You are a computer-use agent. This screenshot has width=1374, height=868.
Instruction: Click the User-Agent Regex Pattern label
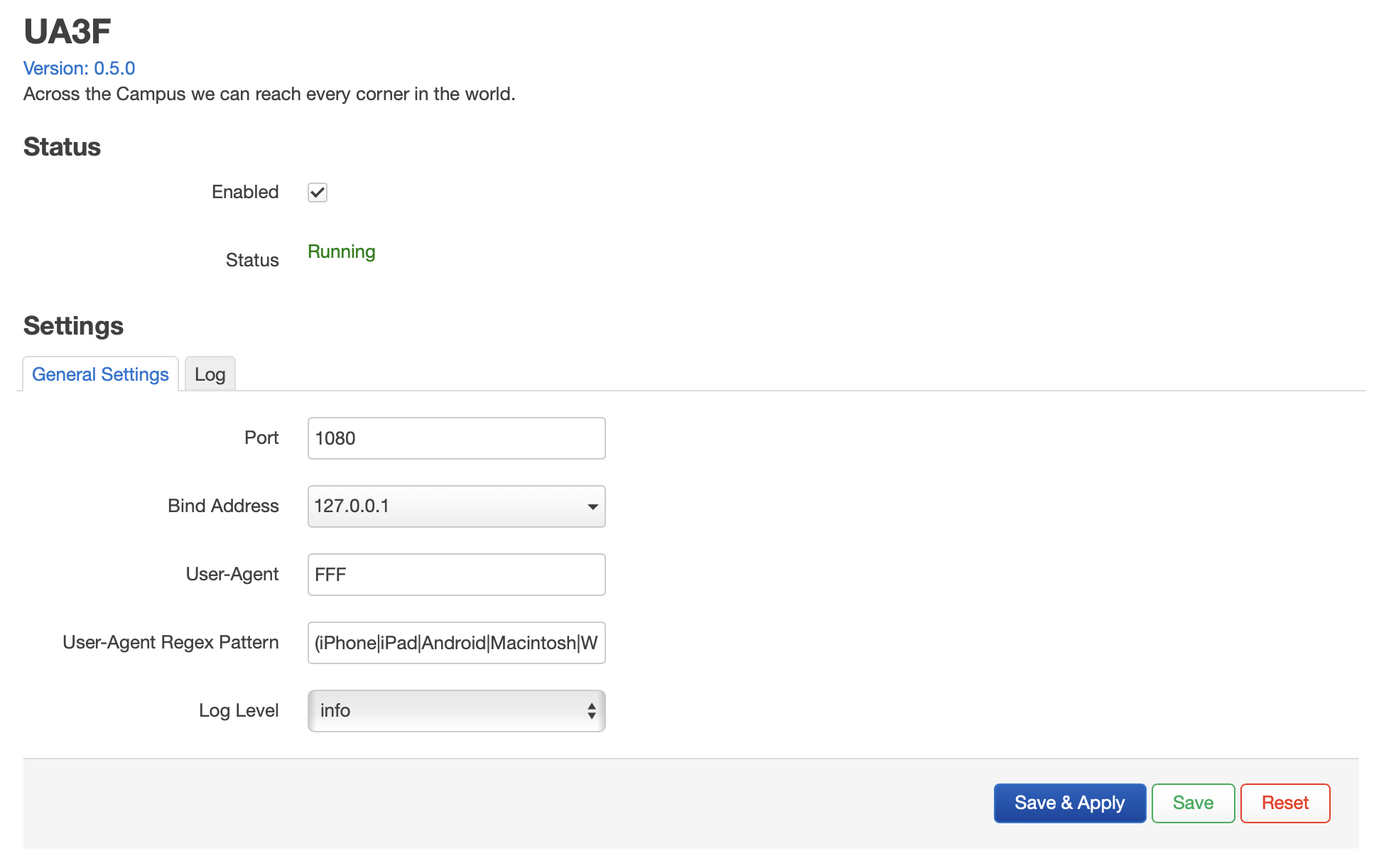[171, 643]
